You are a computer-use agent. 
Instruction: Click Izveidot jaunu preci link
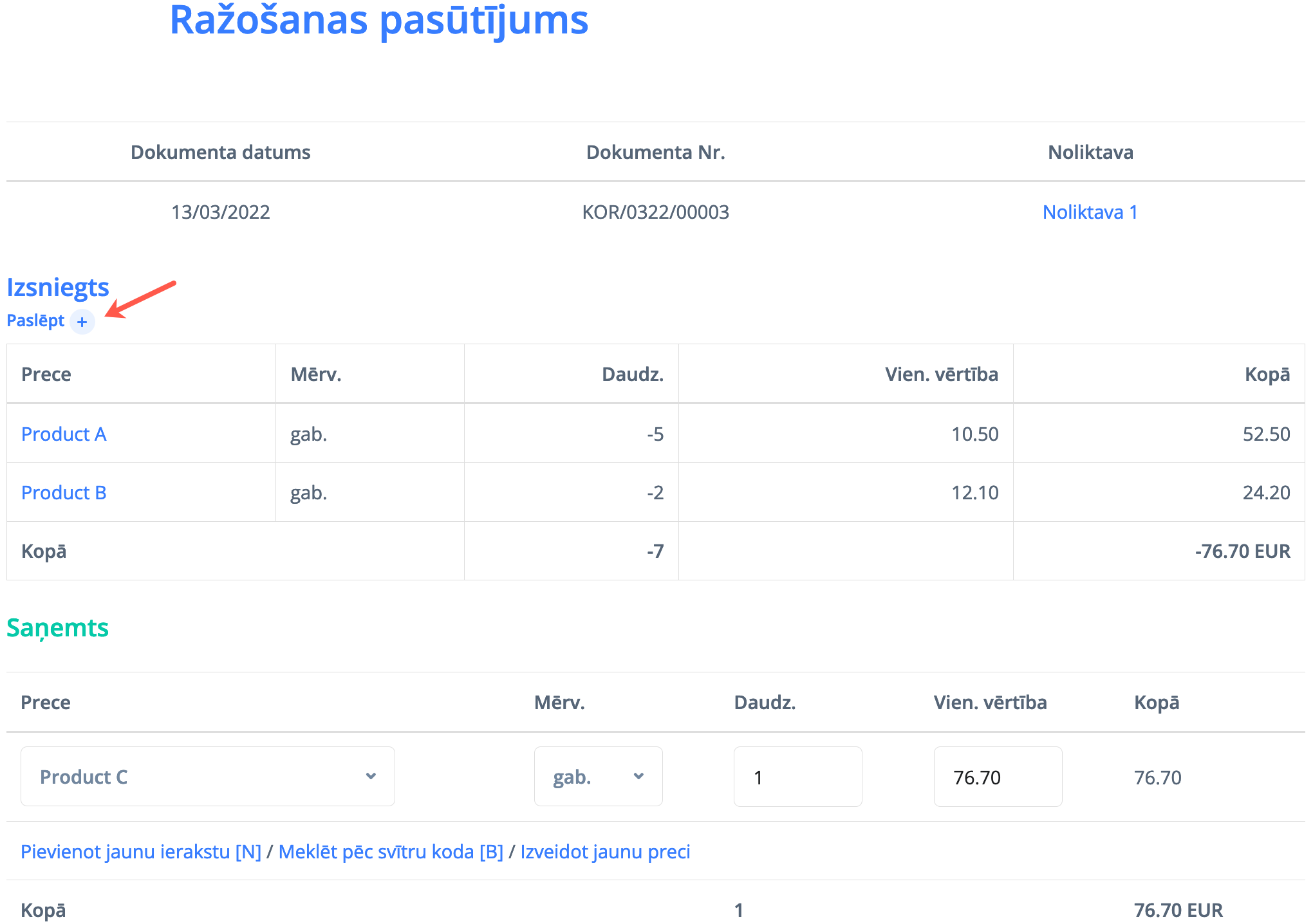[605, 852]
